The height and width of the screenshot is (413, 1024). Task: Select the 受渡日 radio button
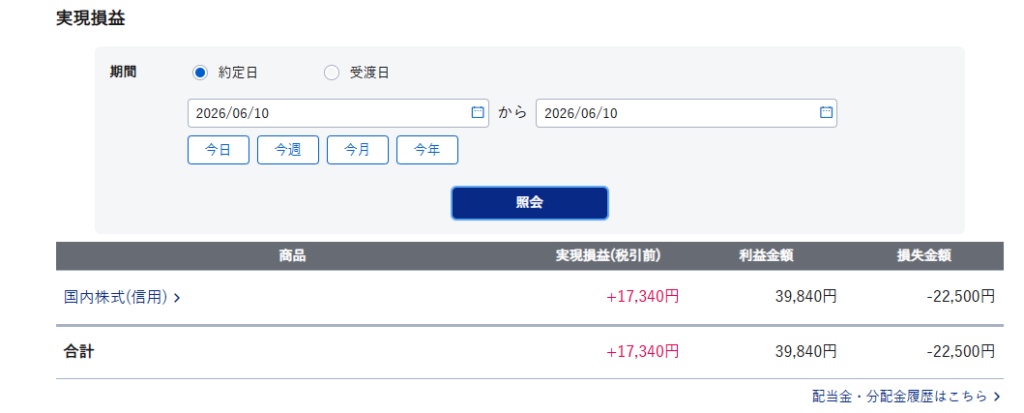pos(332,73)
